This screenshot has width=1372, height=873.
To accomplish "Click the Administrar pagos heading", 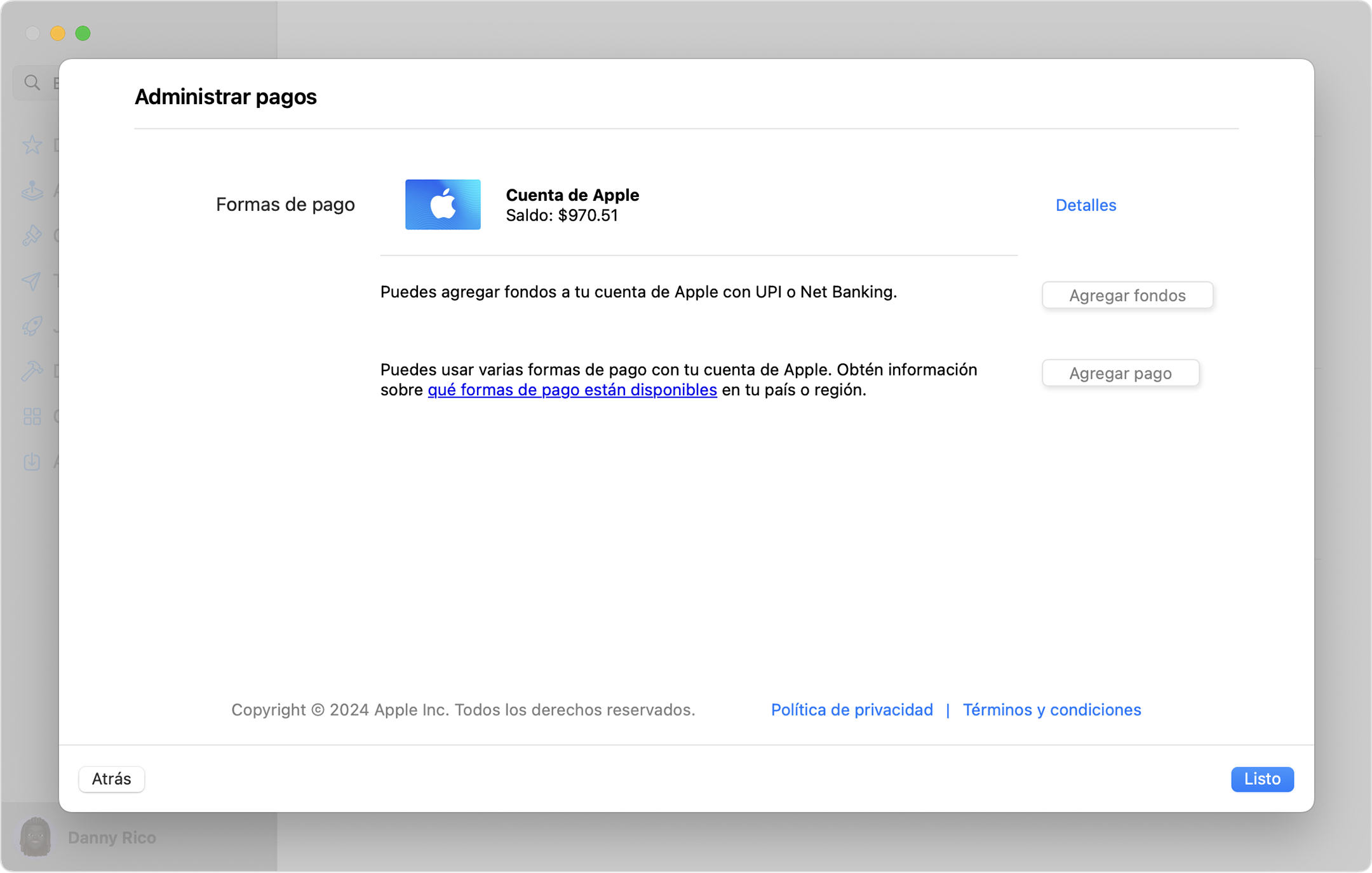I will pos(225,97).
